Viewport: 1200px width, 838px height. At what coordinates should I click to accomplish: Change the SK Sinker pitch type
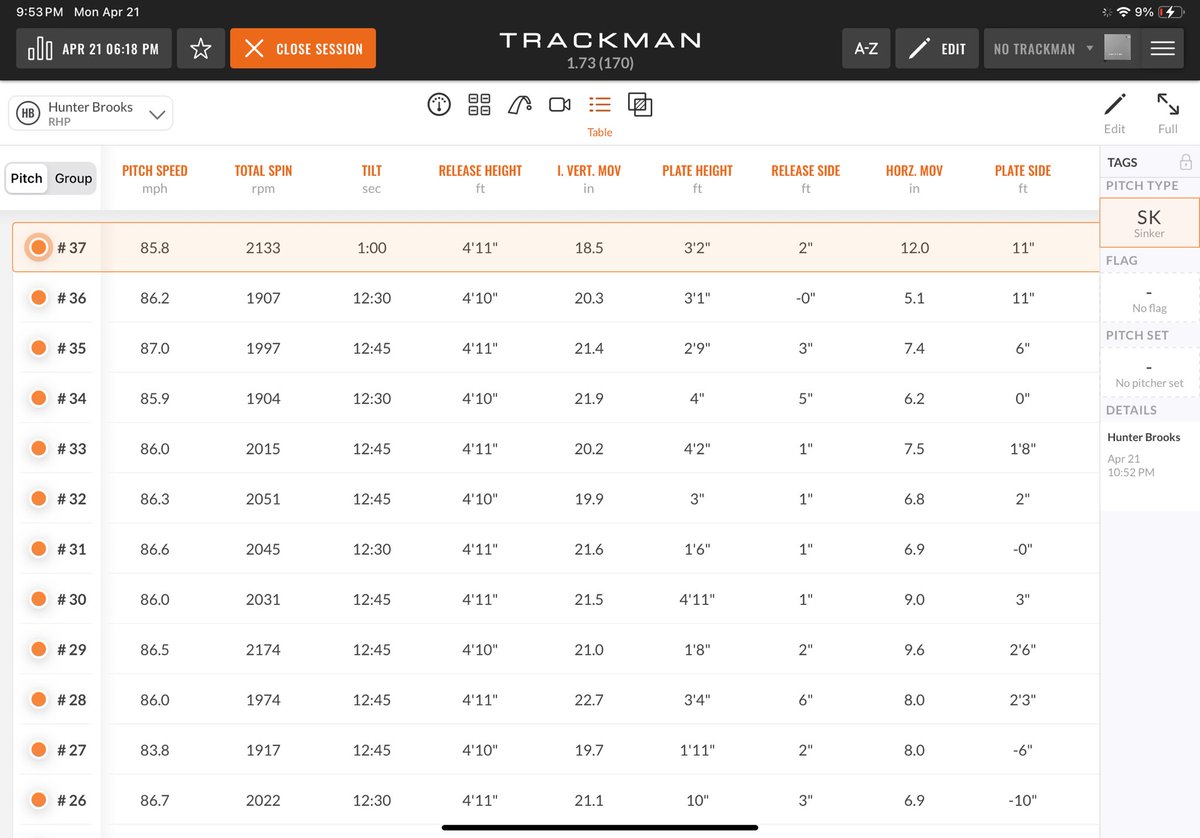point(1149,222)
